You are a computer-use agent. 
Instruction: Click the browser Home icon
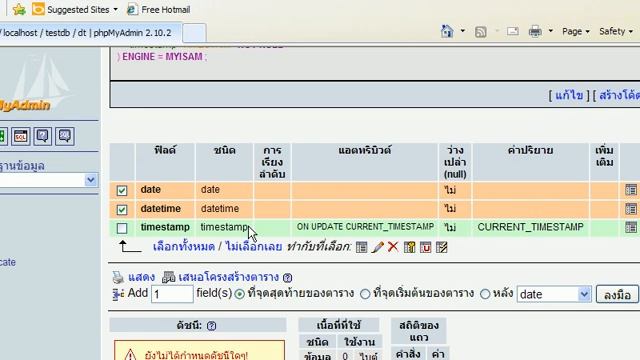447,31
